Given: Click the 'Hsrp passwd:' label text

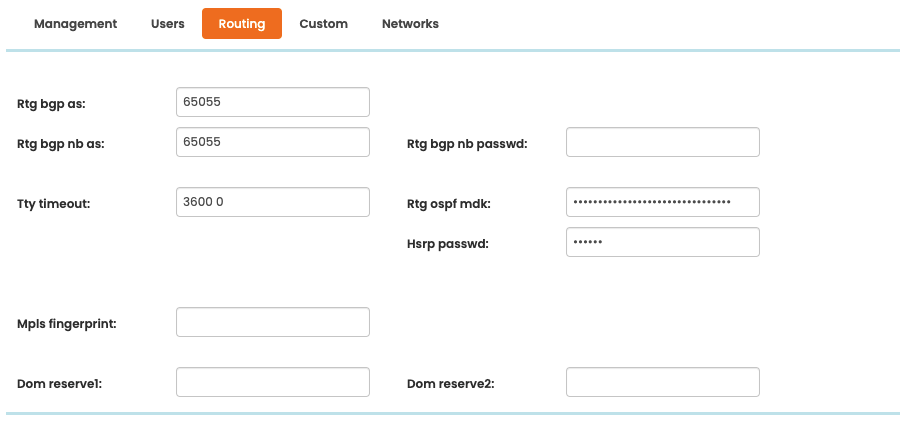Looking at the screenshot, I should 448,243.
